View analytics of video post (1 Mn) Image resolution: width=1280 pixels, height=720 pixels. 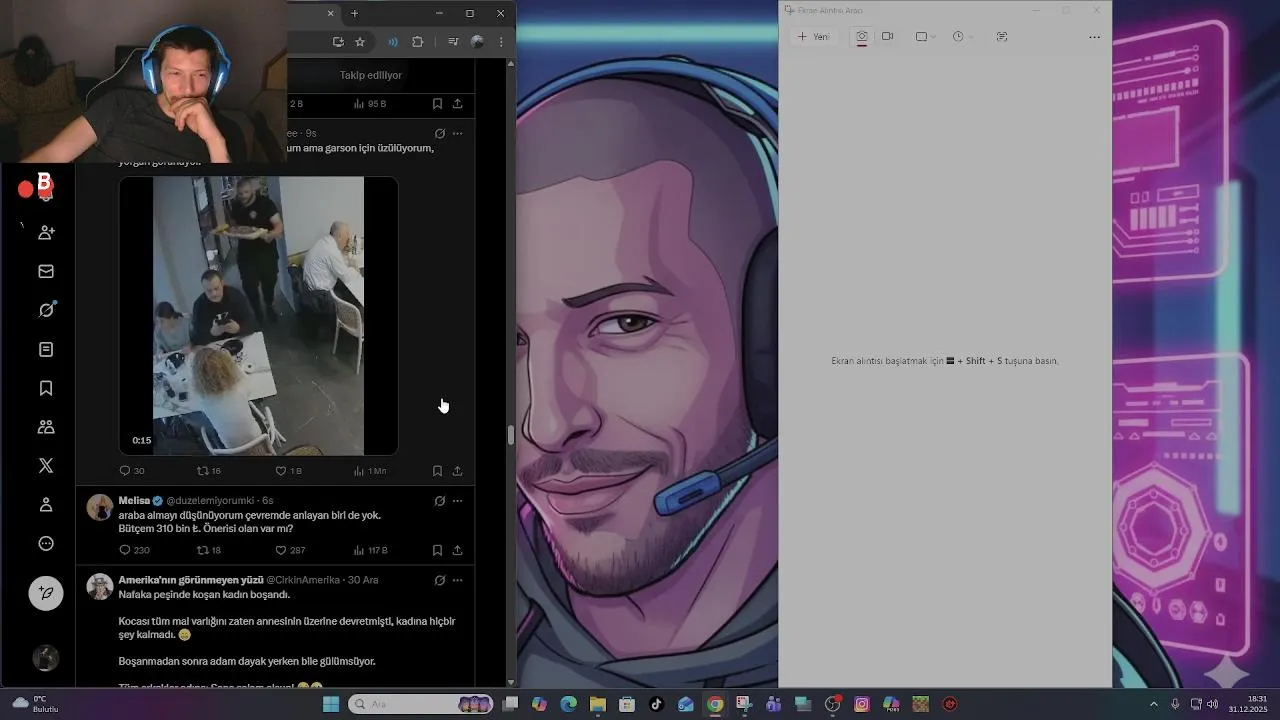point(369,471)
